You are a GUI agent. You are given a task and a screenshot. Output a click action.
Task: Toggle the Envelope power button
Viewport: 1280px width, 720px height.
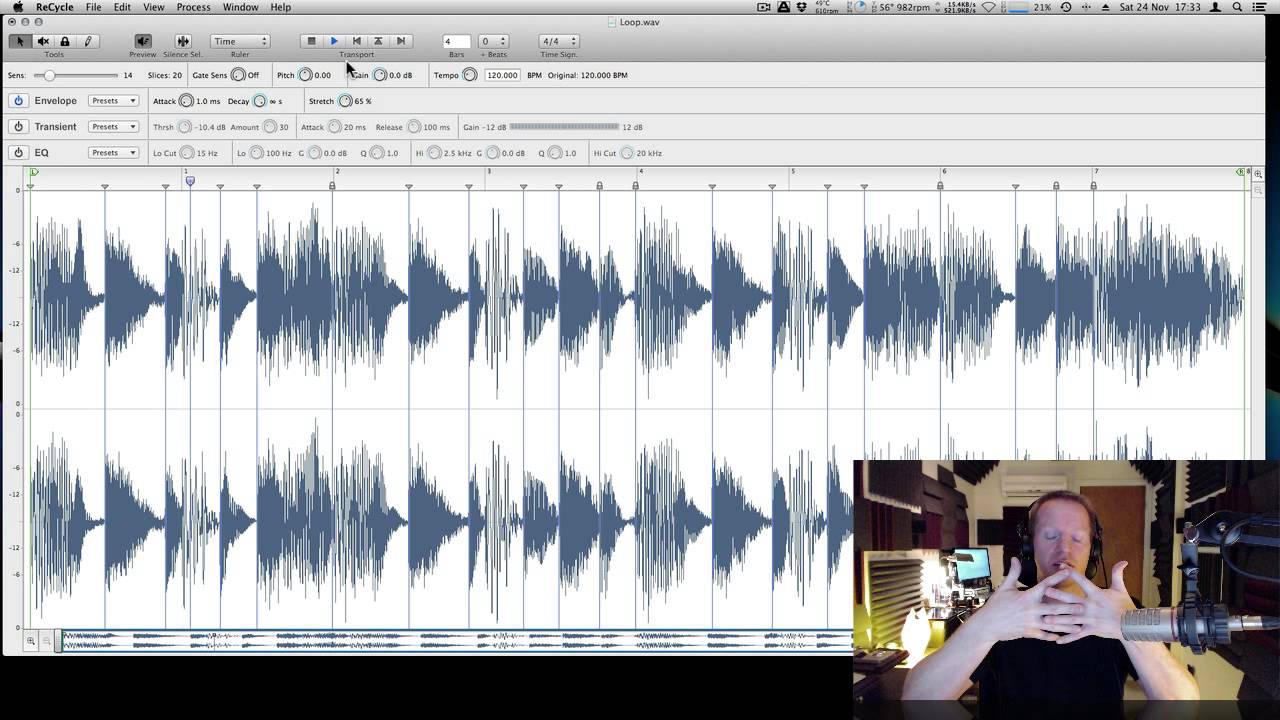coord(18,101)
